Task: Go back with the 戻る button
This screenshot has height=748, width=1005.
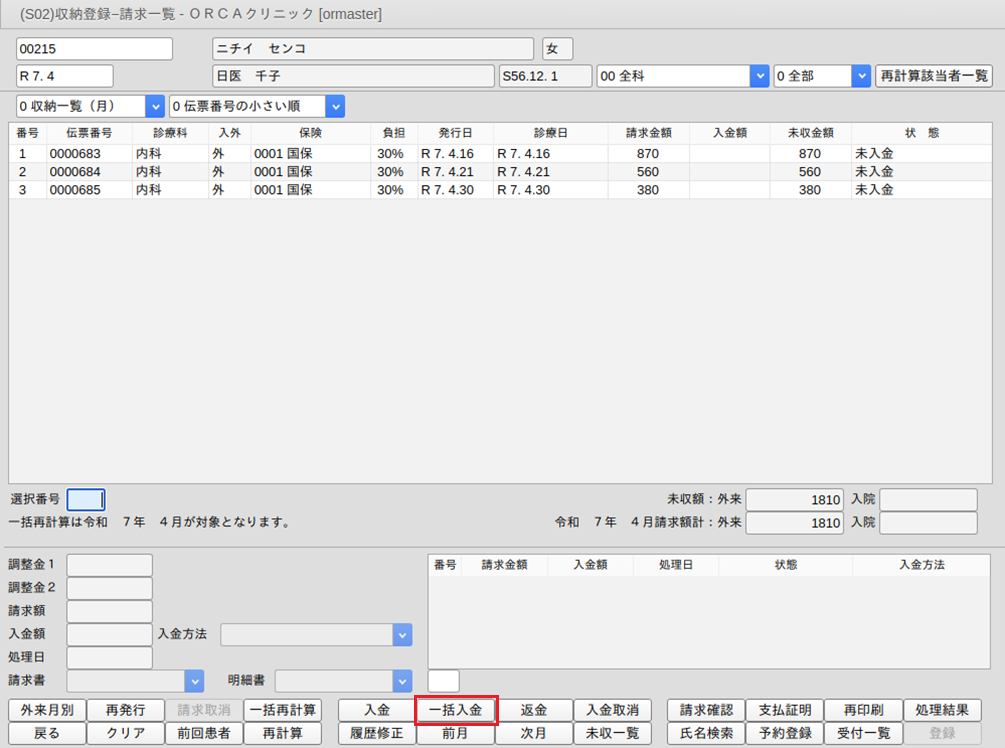Action: click(46, 733)
